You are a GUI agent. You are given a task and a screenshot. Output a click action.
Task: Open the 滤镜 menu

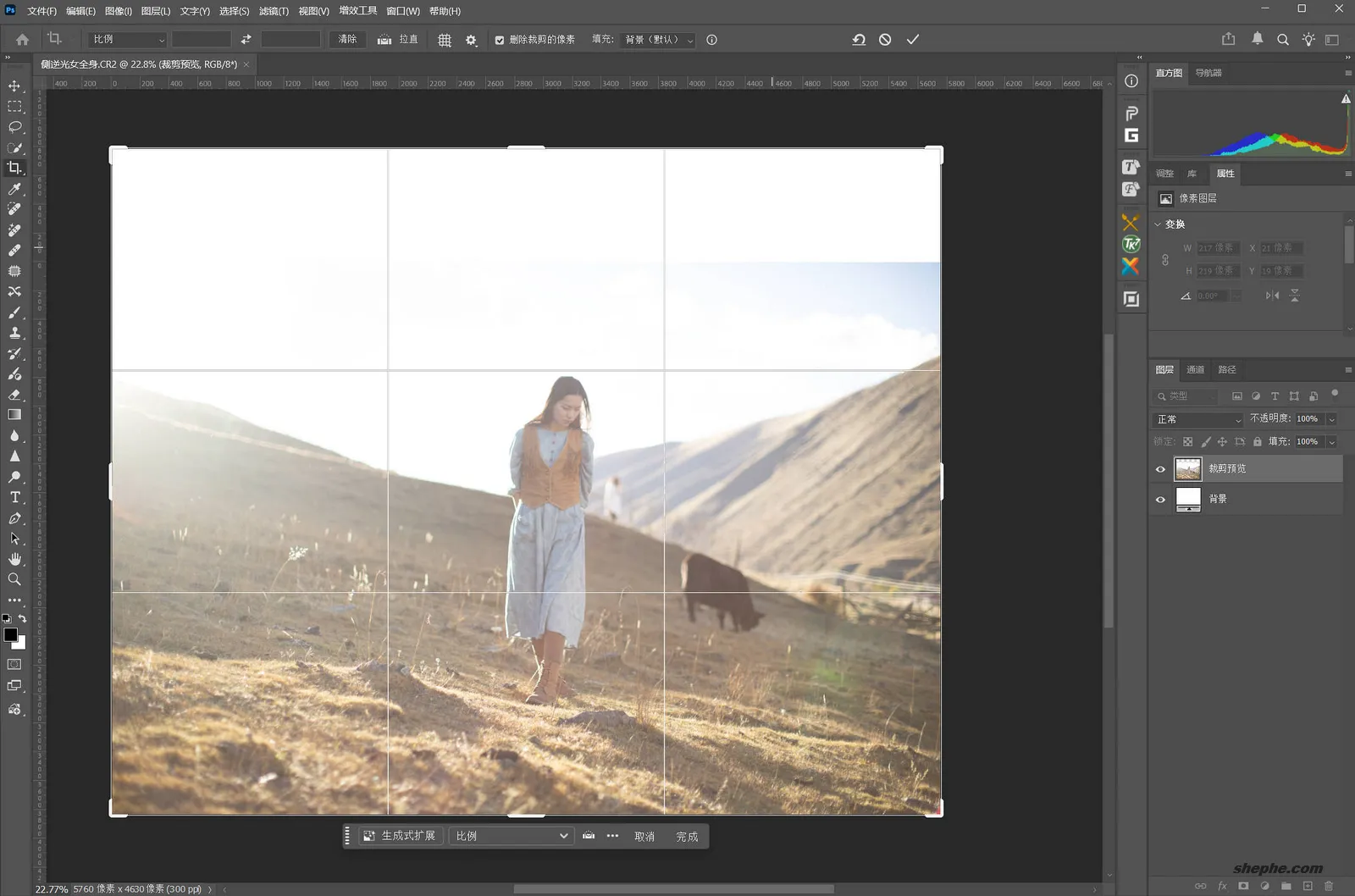(x=272, y=11)
